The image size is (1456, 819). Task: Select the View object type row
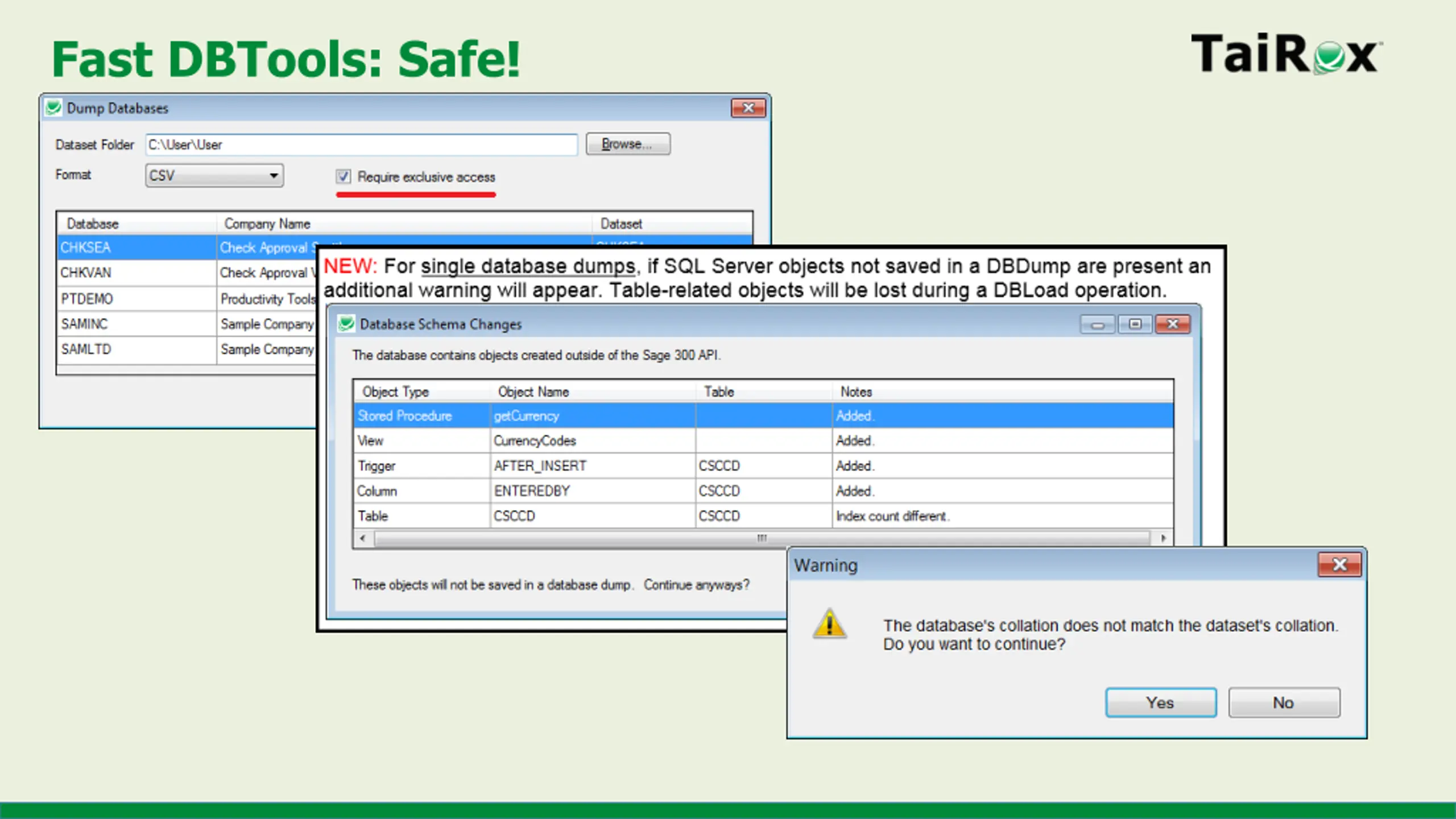(763, 441)
